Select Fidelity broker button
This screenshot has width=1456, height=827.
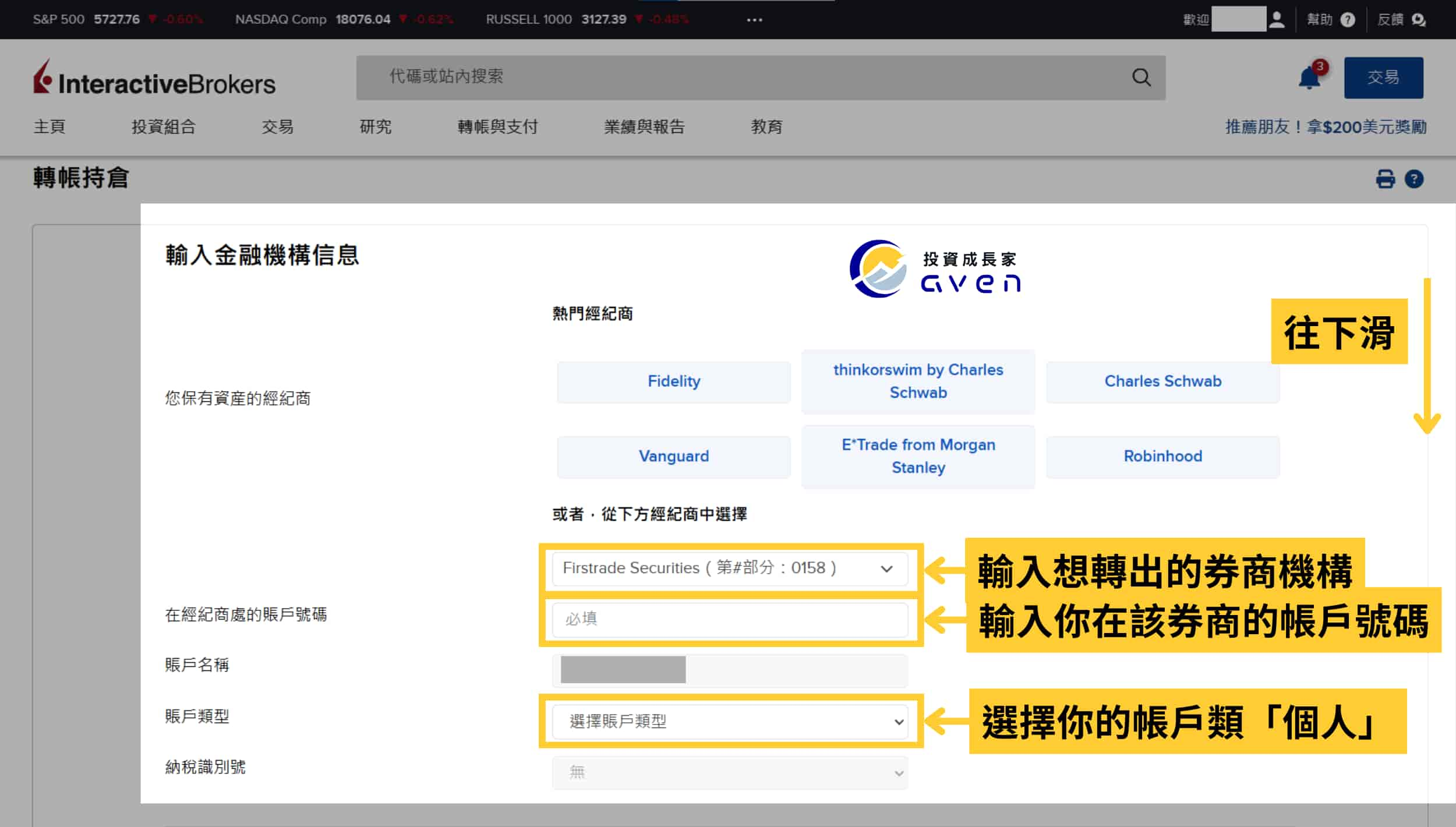674,381
